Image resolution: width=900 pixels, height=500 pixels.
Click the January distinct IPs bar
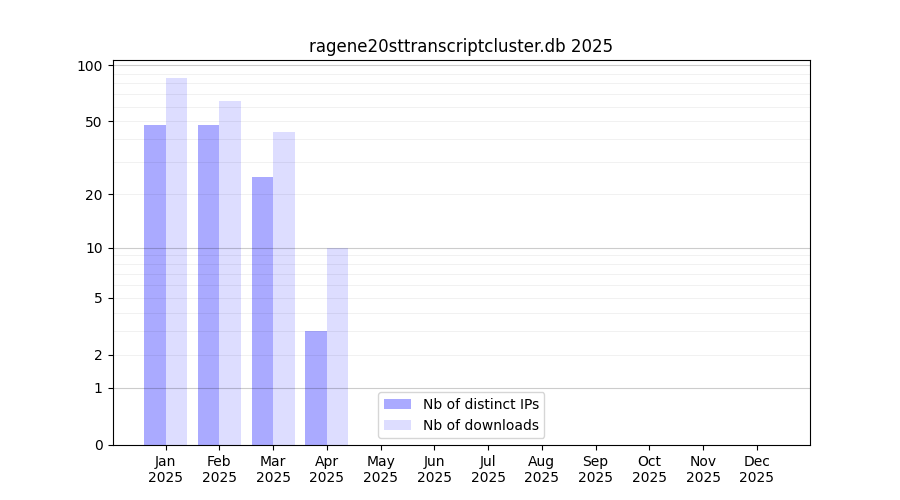point(155,285)
